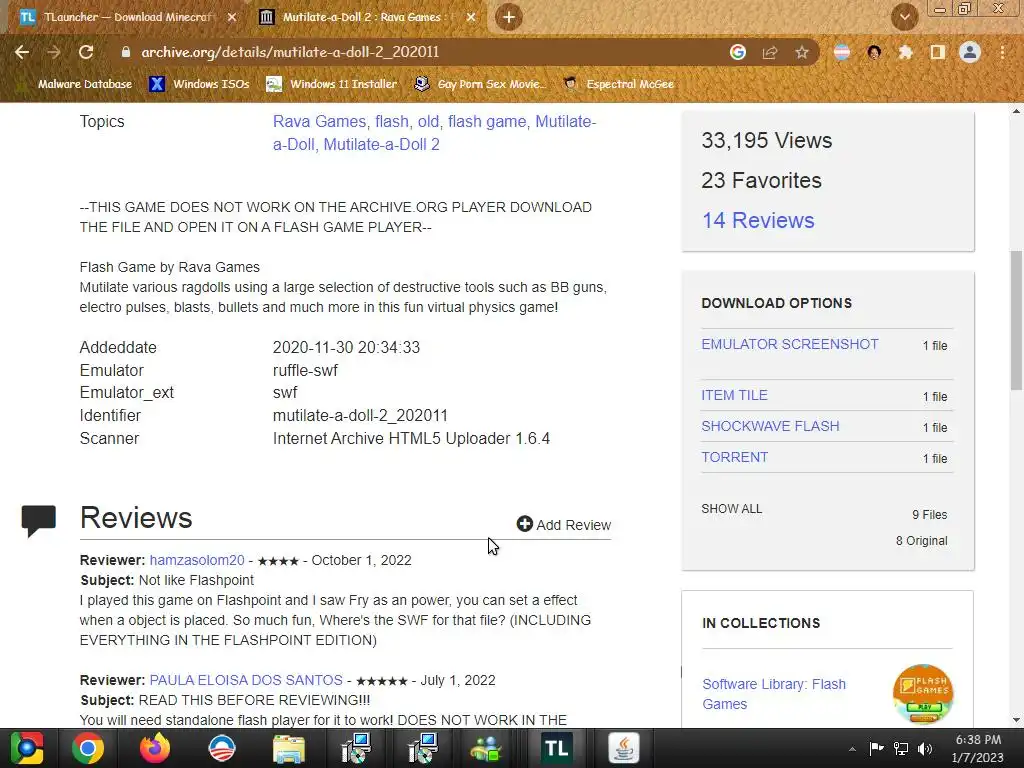Open Chrome from the taskbar
Screen dimensions: 1024x768
pyautogui.click(x=88, y=748)
